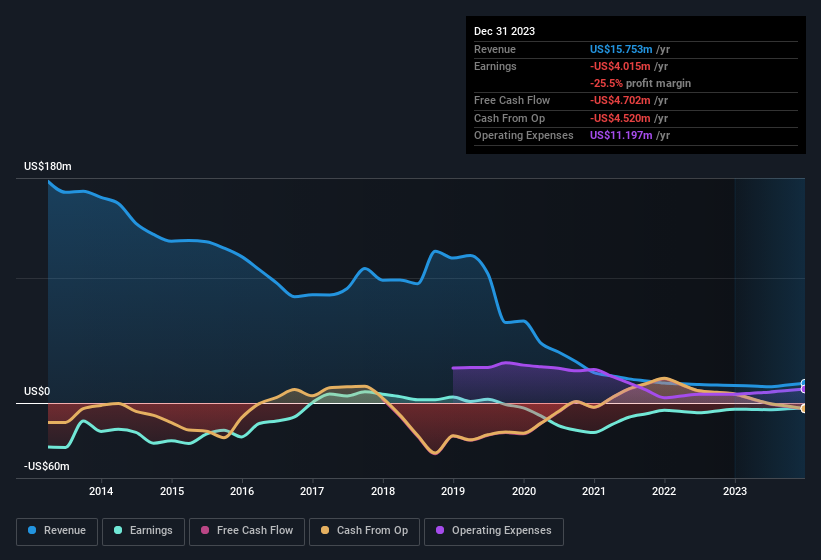Select the 2014 x-axis label
The image size is (821, 560).
point(101,491)
